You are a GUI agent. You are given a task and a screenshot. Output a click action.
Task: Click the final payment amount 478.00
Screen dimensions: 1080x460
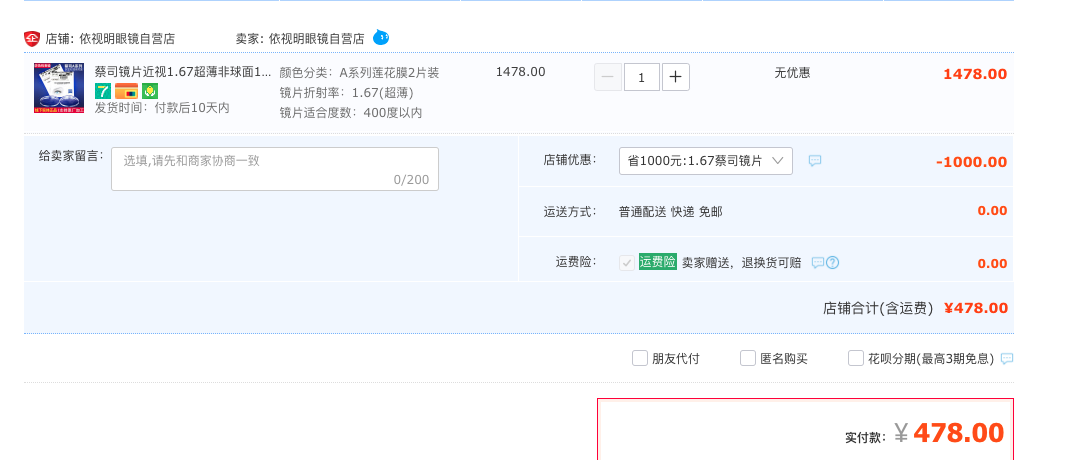click(x=958, y=433)
